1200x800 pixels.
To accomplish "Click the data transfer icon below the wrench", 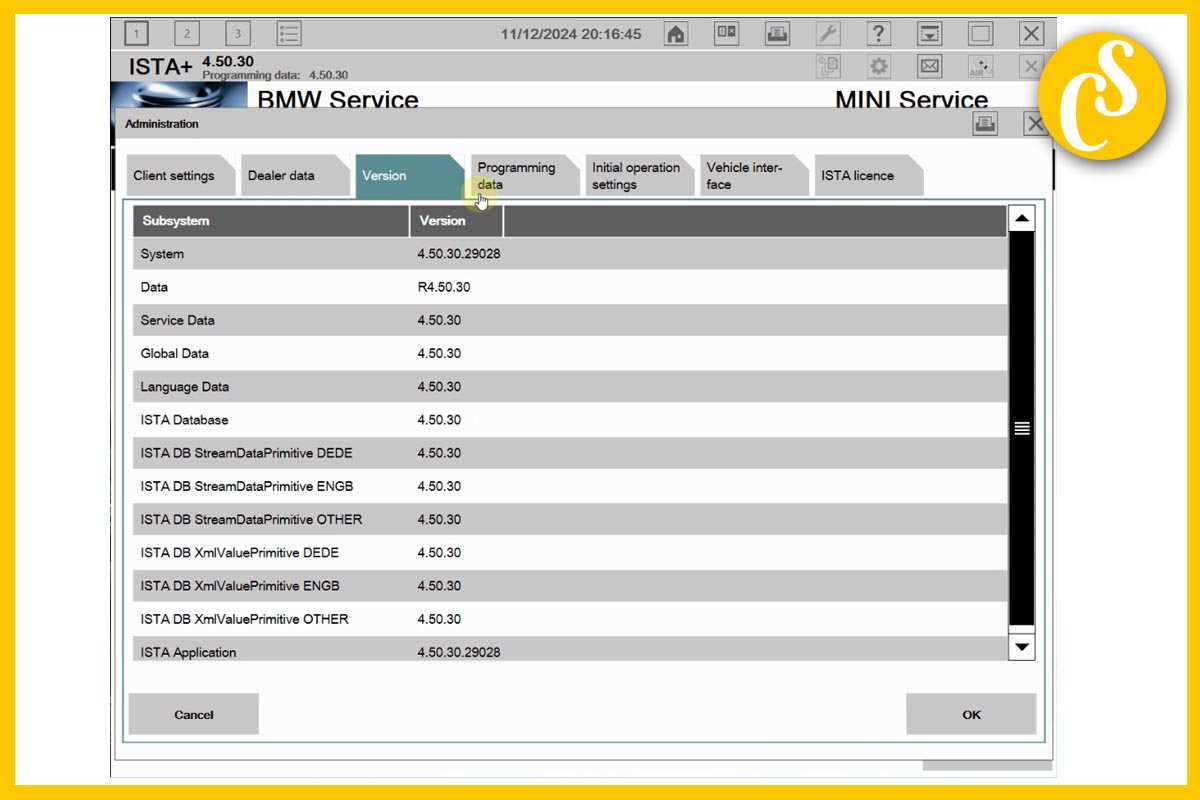I will click(828, 66).
